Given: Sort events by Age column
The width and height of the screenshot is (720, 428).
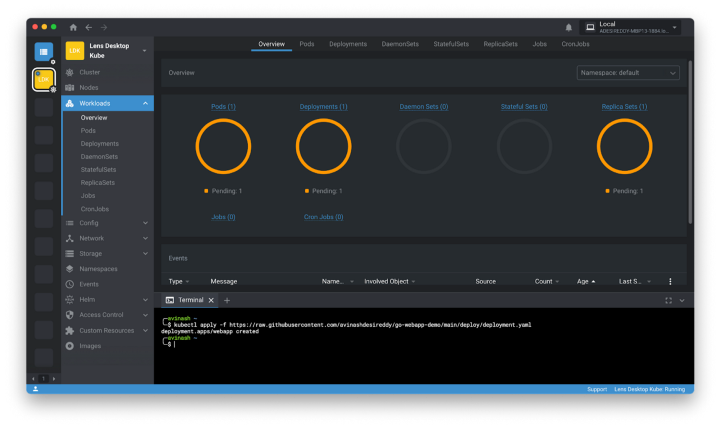Looking at the screenshot, I should pos(583,282).
